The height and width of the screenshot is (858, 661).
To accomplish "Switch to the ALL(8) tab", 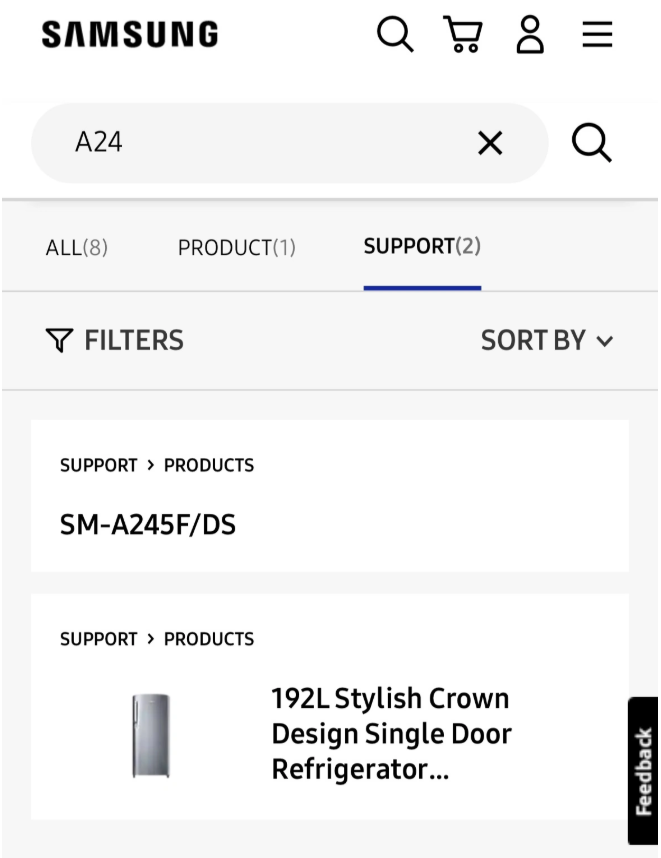I will [x=77, y=248].
